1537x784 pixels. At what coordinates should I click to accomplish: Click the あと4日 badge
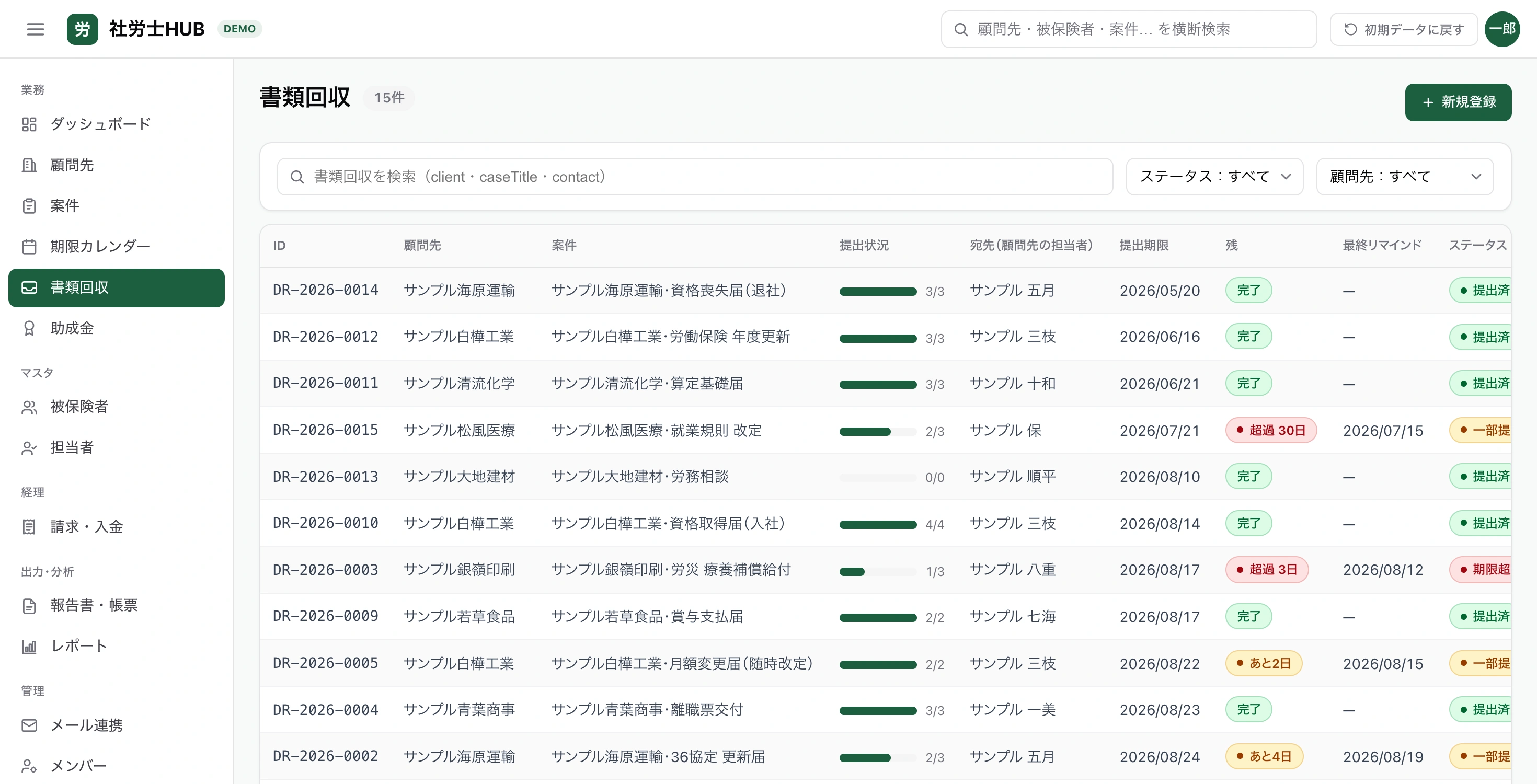coord(1264,756)
